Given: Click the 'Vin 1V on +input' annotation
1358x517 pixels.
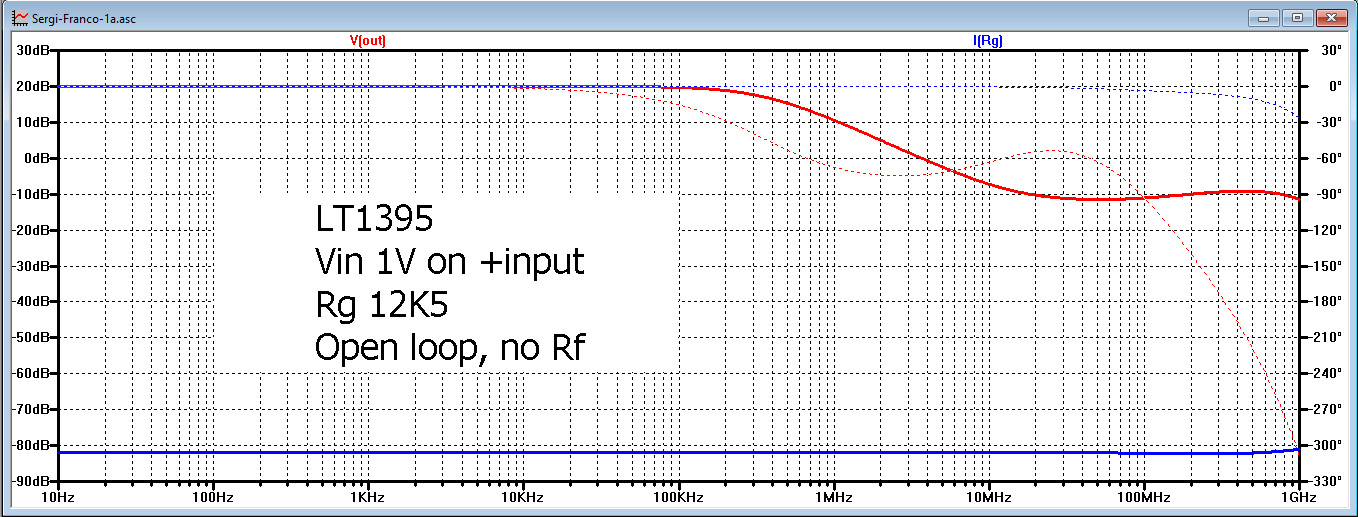Looking at the screenshot, I should coord(450,262).
